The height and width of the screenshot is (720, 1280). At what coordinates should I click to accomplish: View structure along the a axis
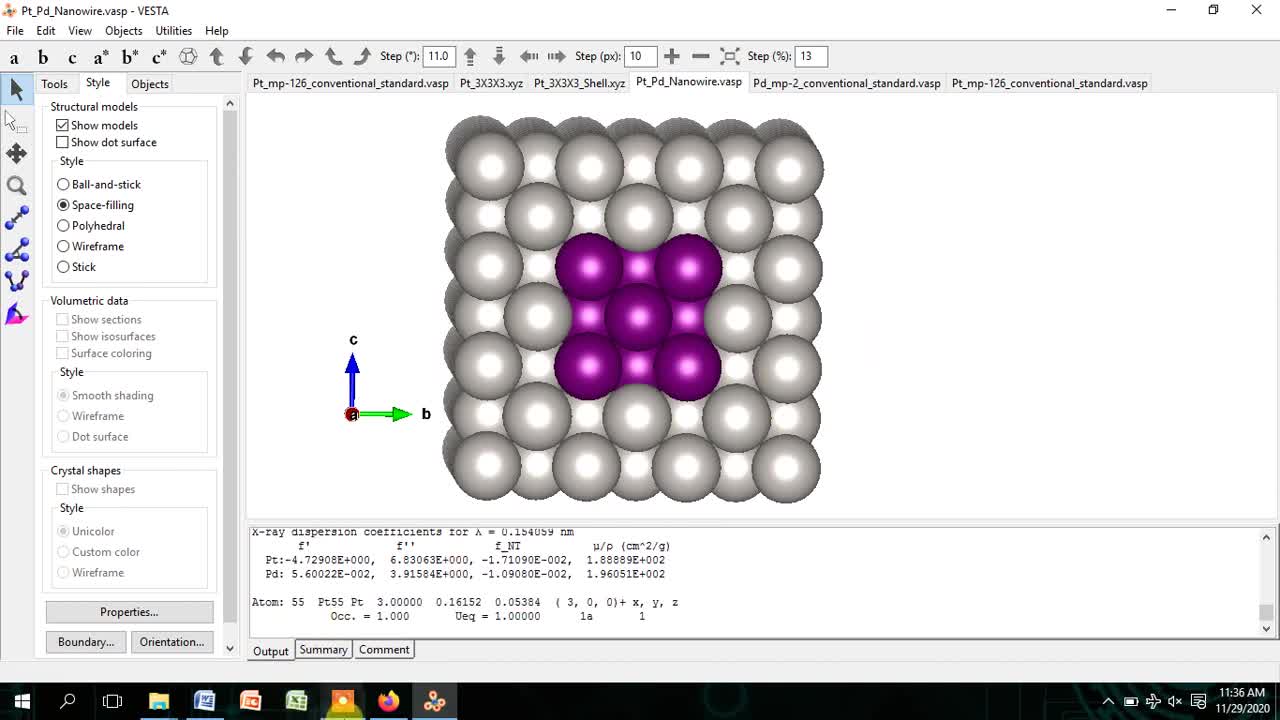(14, 57)
